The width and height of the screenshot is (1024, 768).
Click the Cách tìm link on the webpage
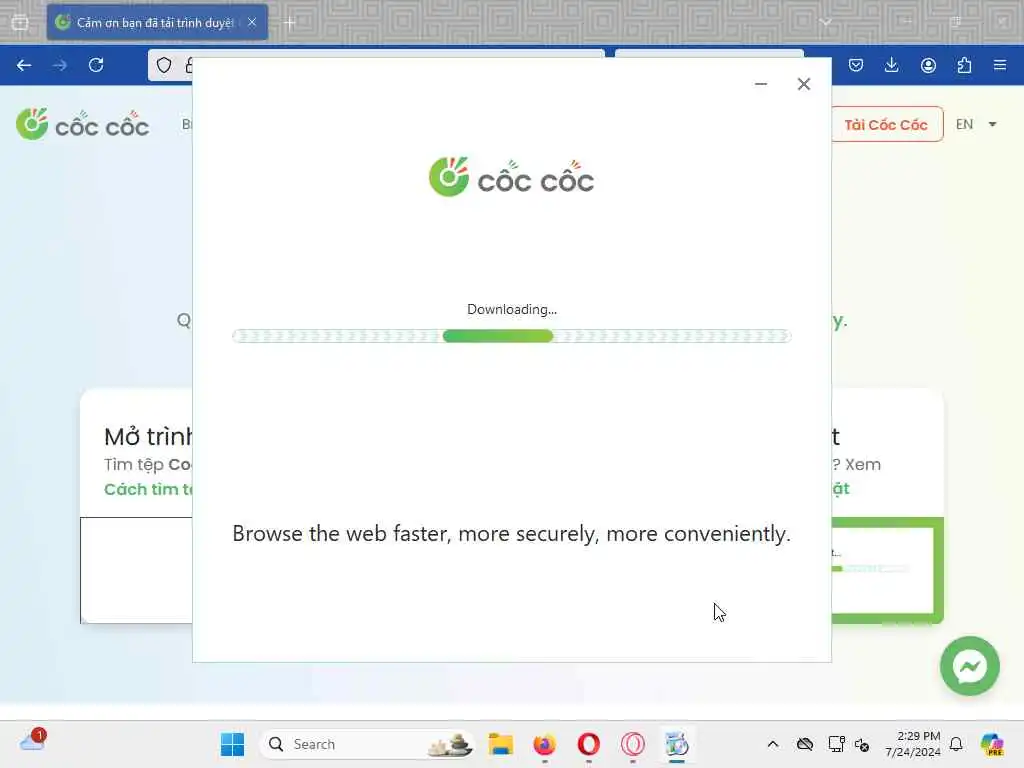point(148,489)
